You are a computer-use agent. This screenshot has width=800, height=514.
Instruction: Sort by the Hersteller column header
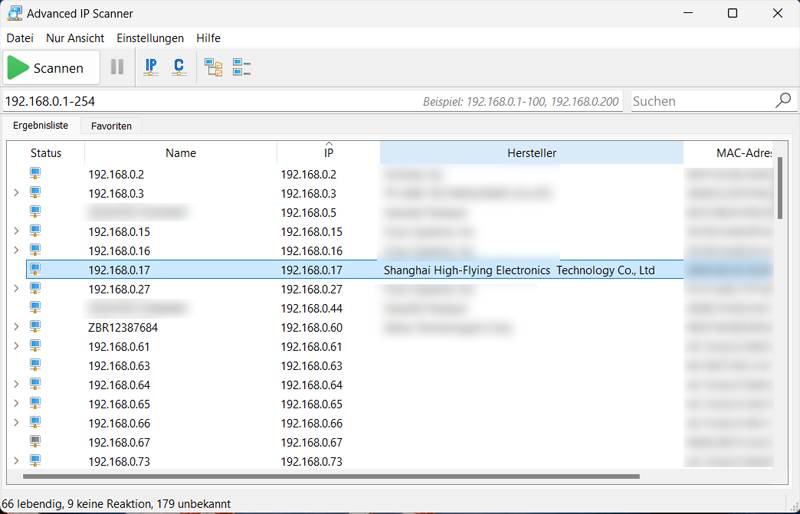coord(532,153)
